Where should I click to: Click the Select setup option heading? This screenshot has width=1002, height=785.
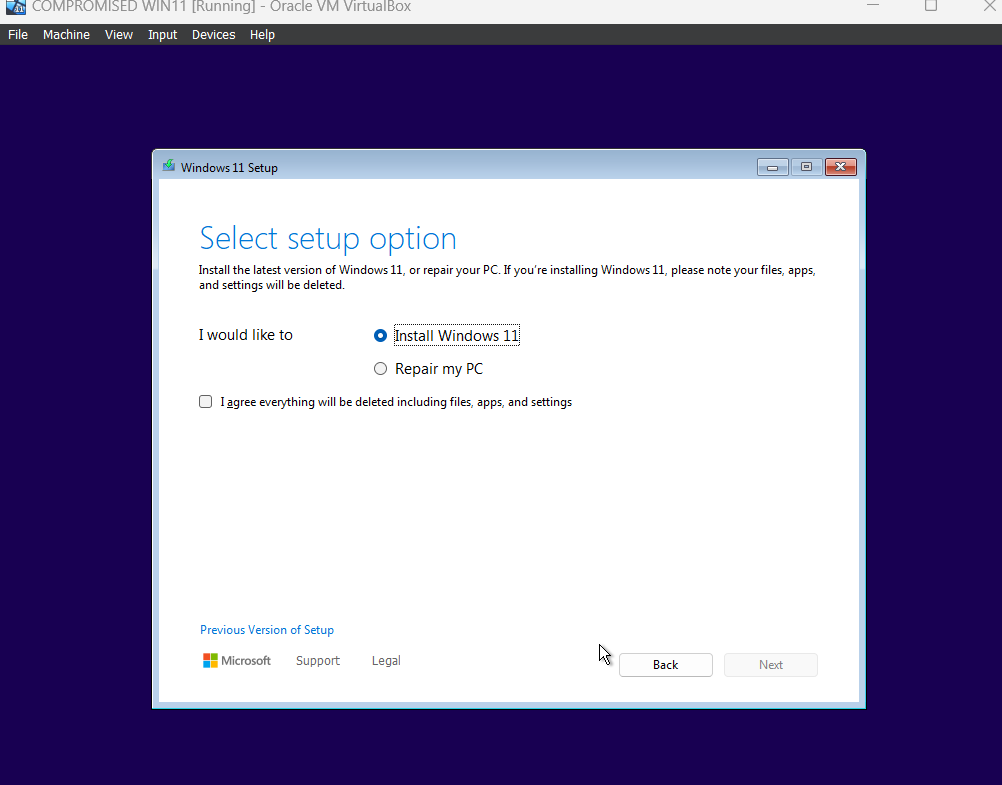[328, 238]
